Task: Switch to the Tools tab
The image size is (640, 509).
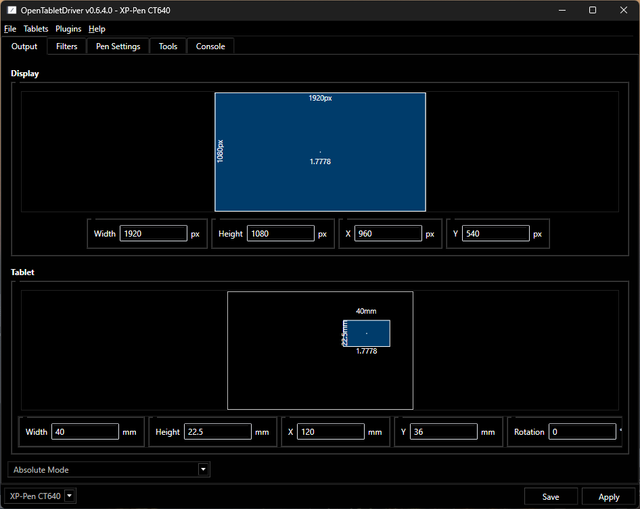Action: pyautogui.click(x=168, y=46)
